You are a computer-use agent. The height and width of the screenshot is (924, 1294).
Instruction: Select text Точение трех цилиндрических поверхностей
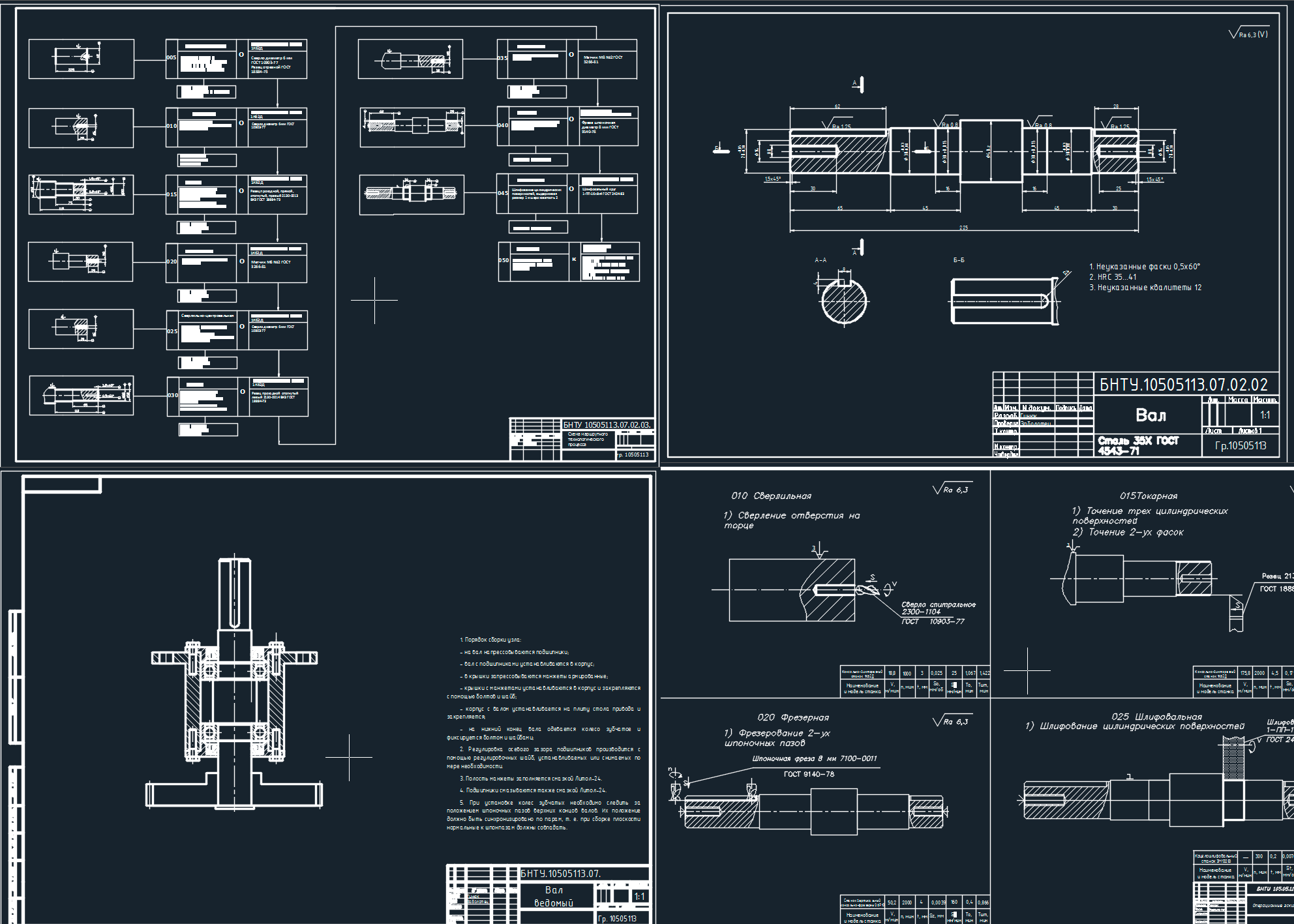[x=1150, y=515]
